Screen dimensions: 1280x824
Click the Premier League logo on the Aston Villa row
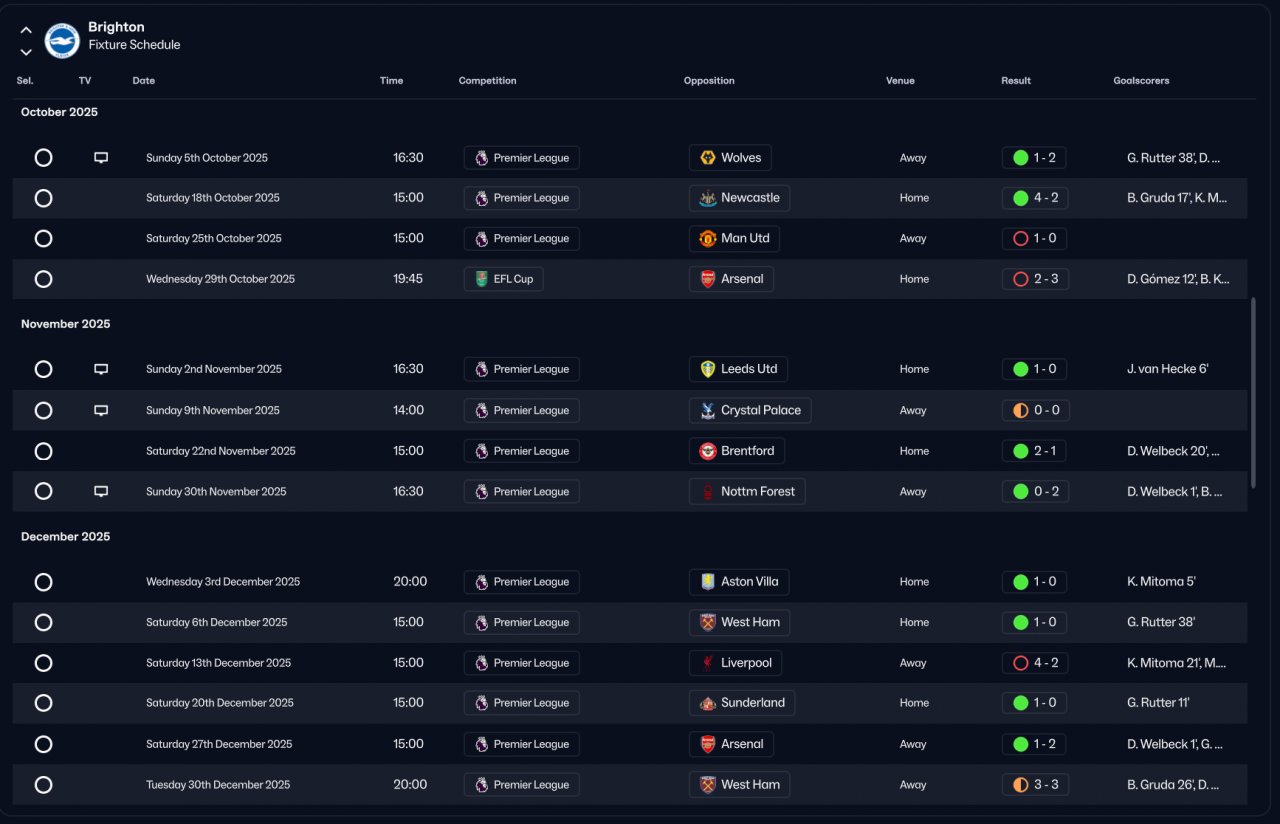(481, 582)
